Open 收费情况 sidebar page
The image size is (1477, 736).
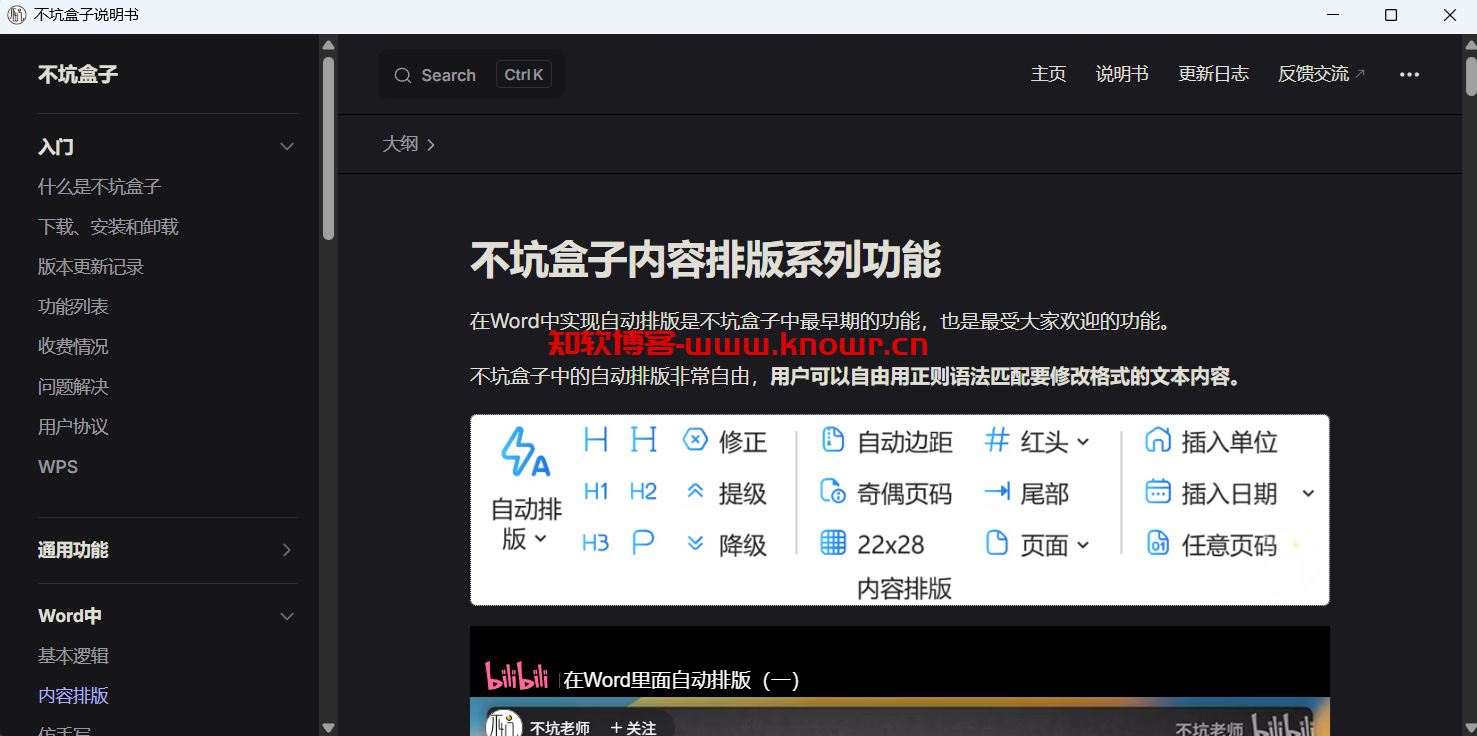pyautogui.click(x=73, y=347)
